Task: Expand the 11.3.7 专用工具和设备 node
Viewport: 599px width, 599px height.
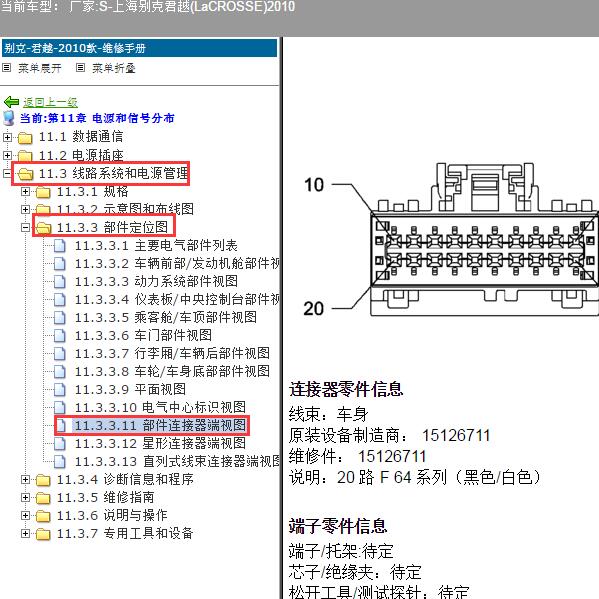Action: [x=25, y=533]
